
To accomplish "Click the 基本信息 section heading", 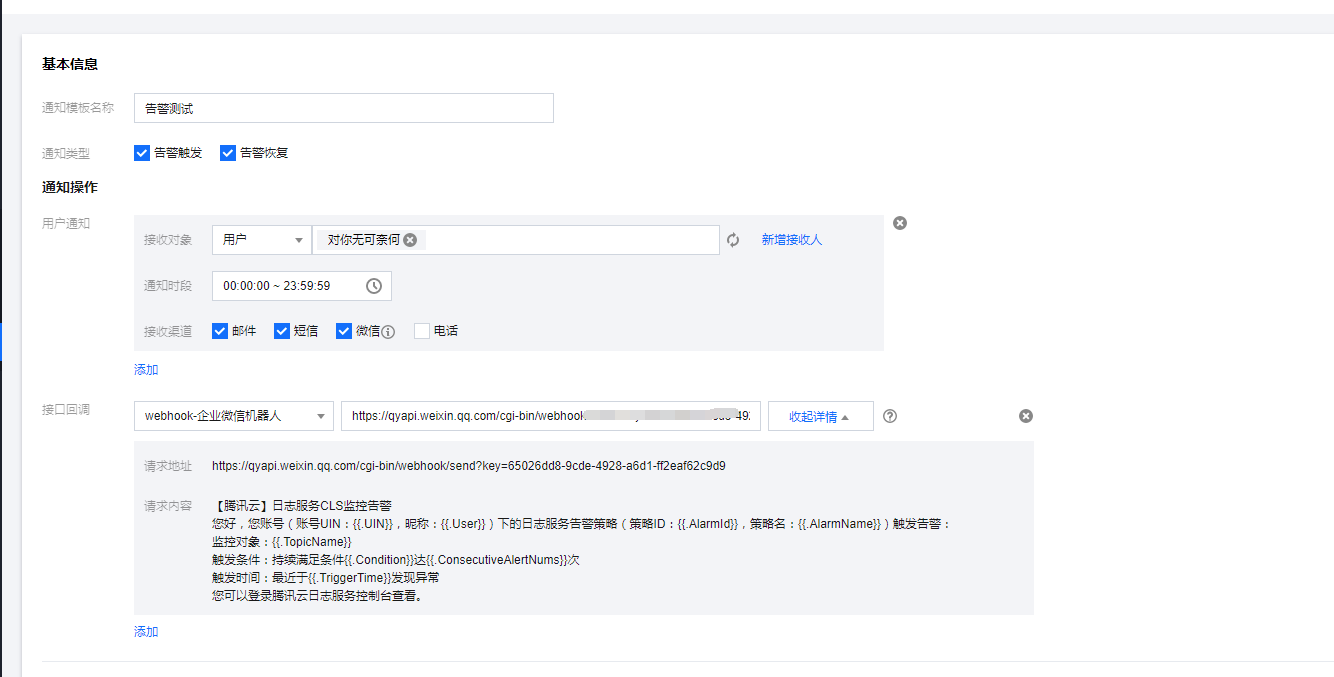I will click(x=70, y=64).
